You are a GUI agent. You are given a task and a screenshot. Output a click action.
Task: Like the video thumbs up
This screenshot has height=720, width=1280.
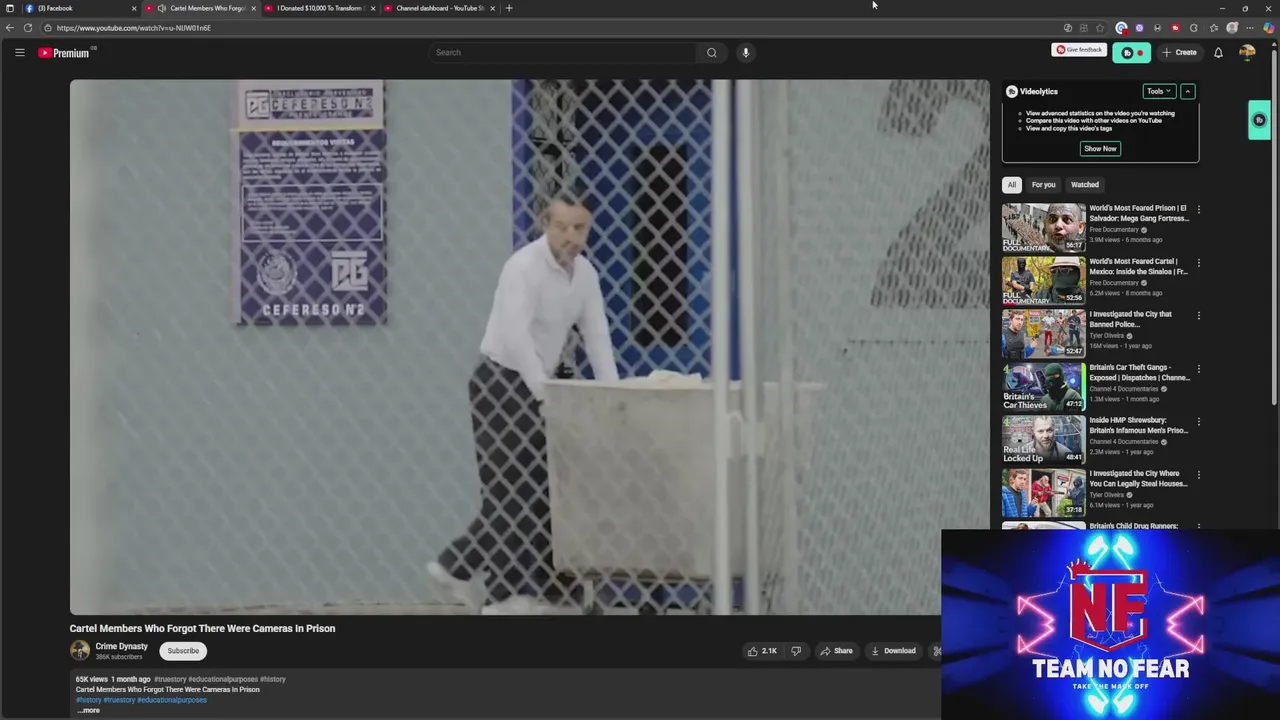(x=762, y=651)
